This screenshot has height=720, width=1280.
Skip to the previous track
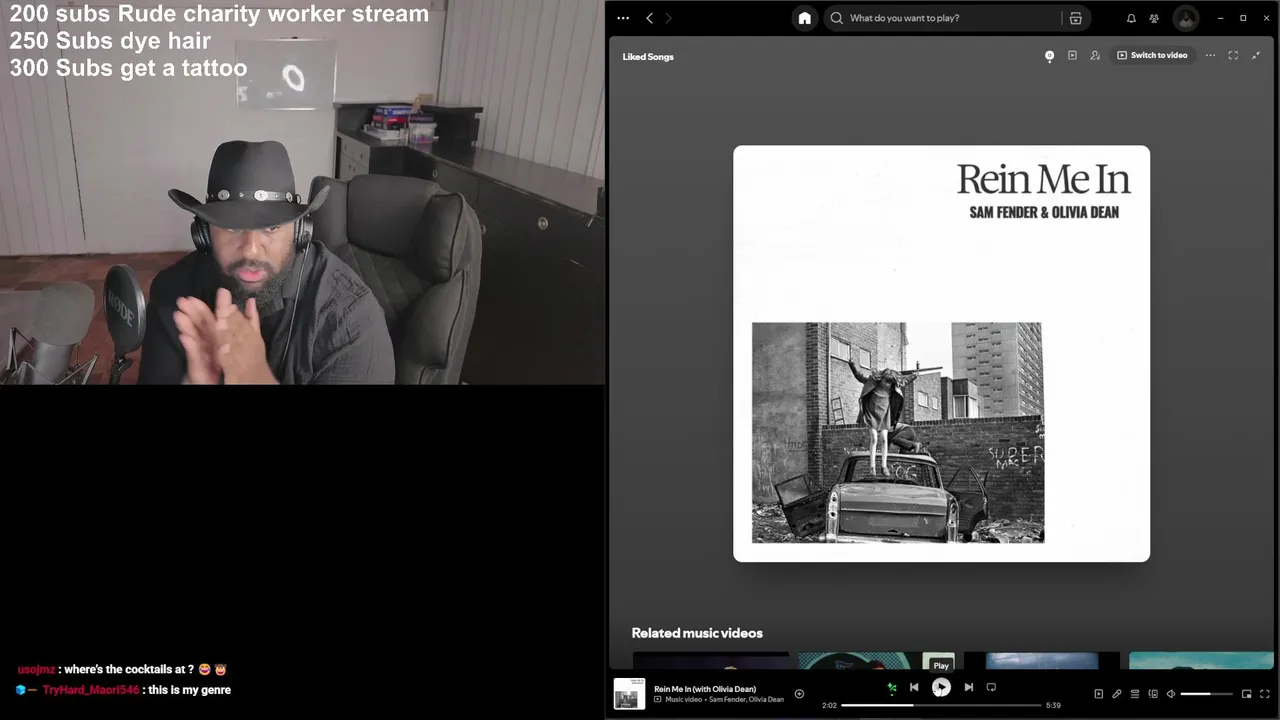pos(914,687)
